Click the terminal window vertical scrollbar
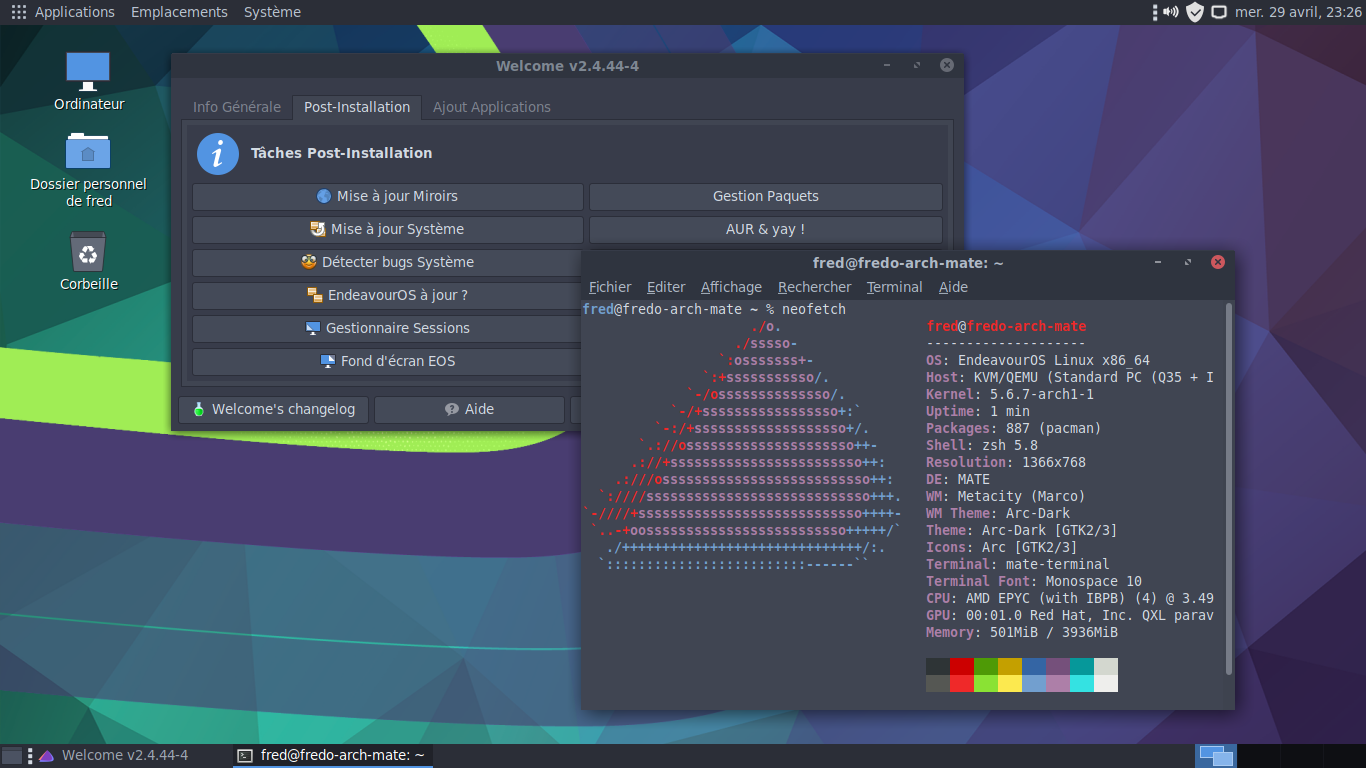Viewport: 1366px width, 768px height. pyautogui.click(x=1229, y=490)
